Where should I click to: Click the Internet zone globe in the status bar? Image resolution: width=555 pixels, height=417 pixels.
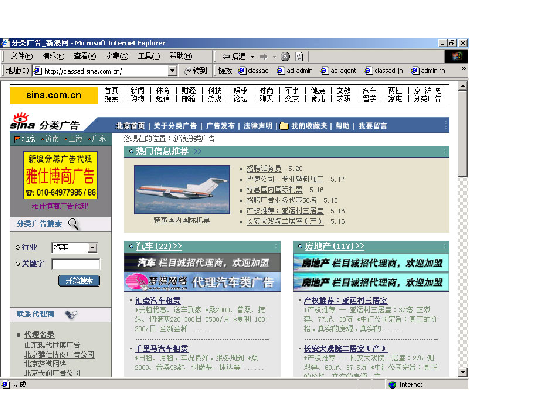click(x=392, y=384)
